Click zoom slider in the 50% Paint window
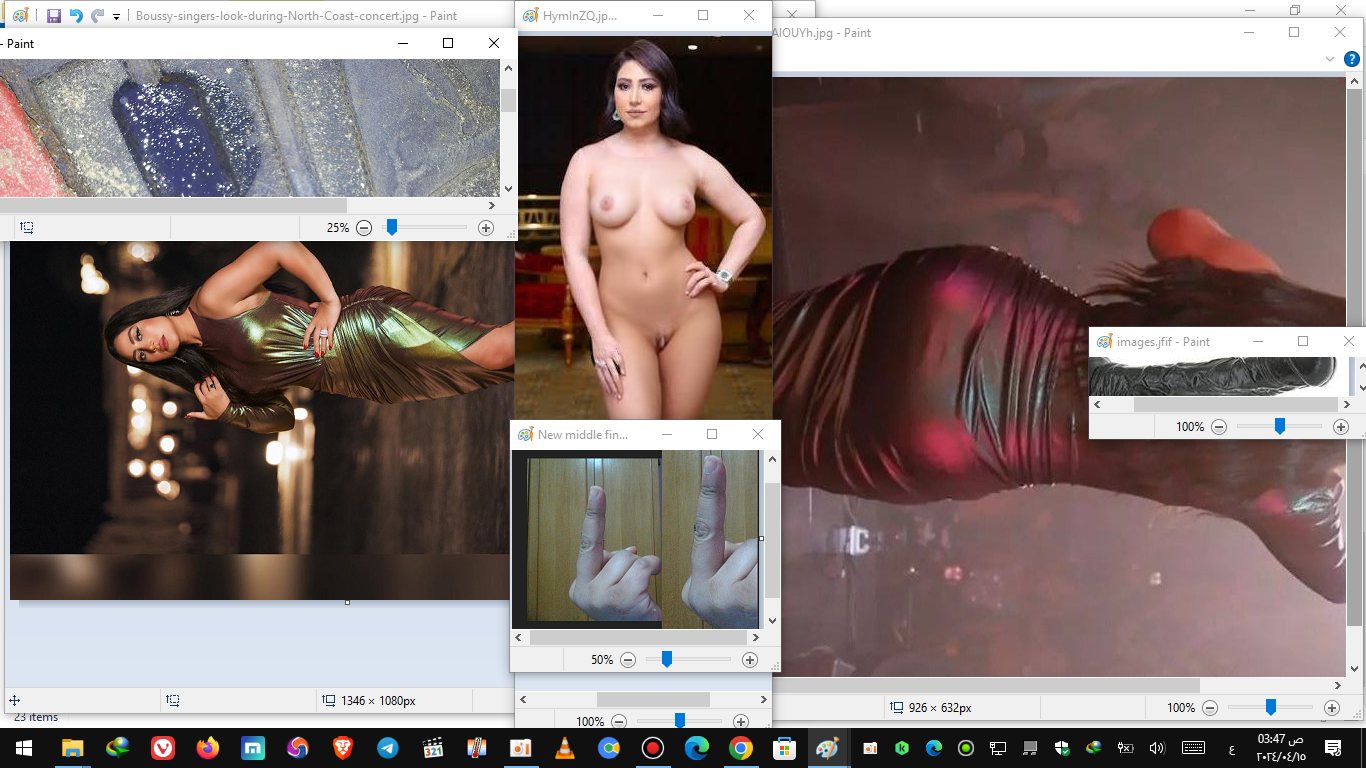Image resolution: width=1366 pixels, height=768 pixels. pyautogui.click(x=667, y=660)
